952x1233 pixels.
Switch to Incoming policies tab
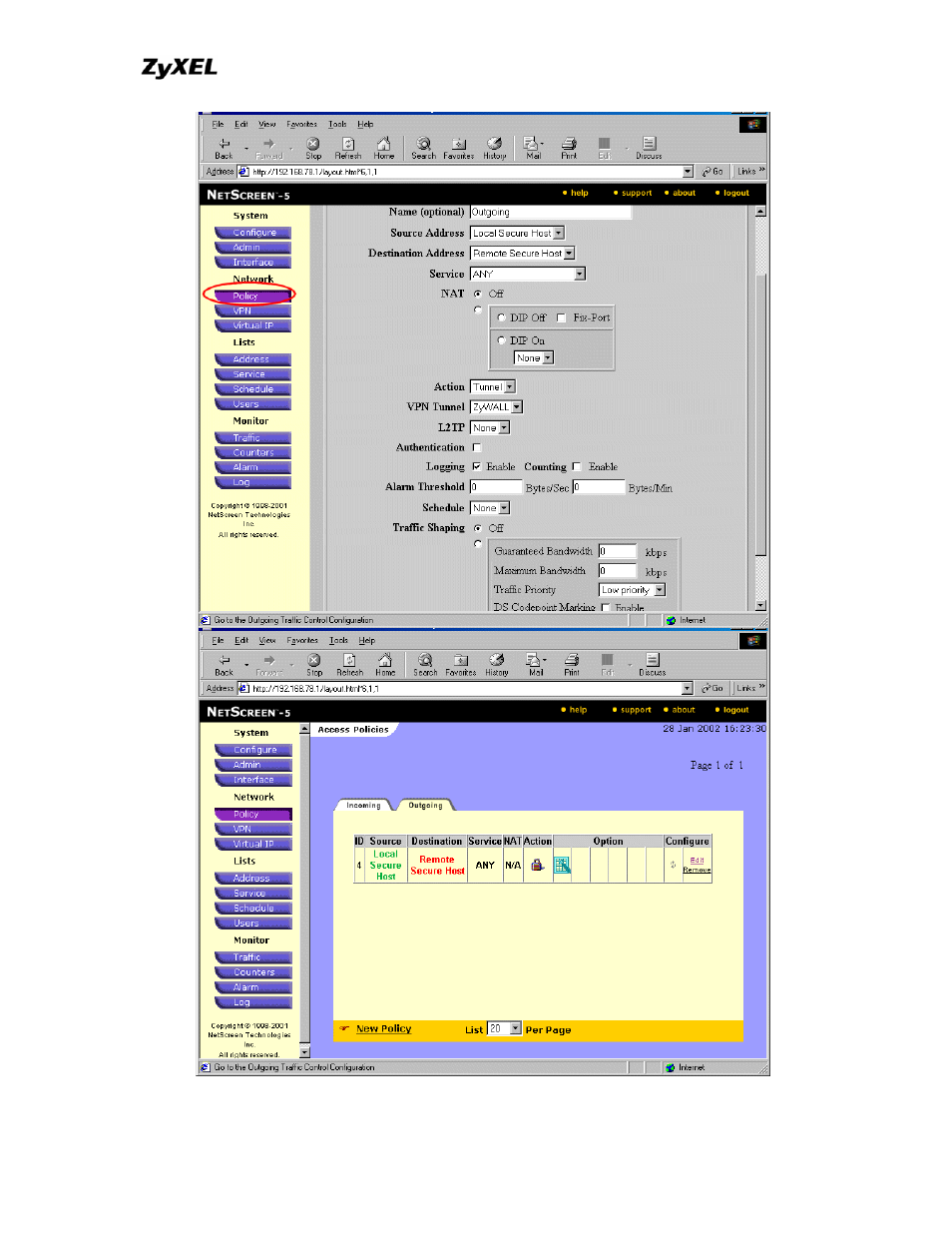(363, 805)
